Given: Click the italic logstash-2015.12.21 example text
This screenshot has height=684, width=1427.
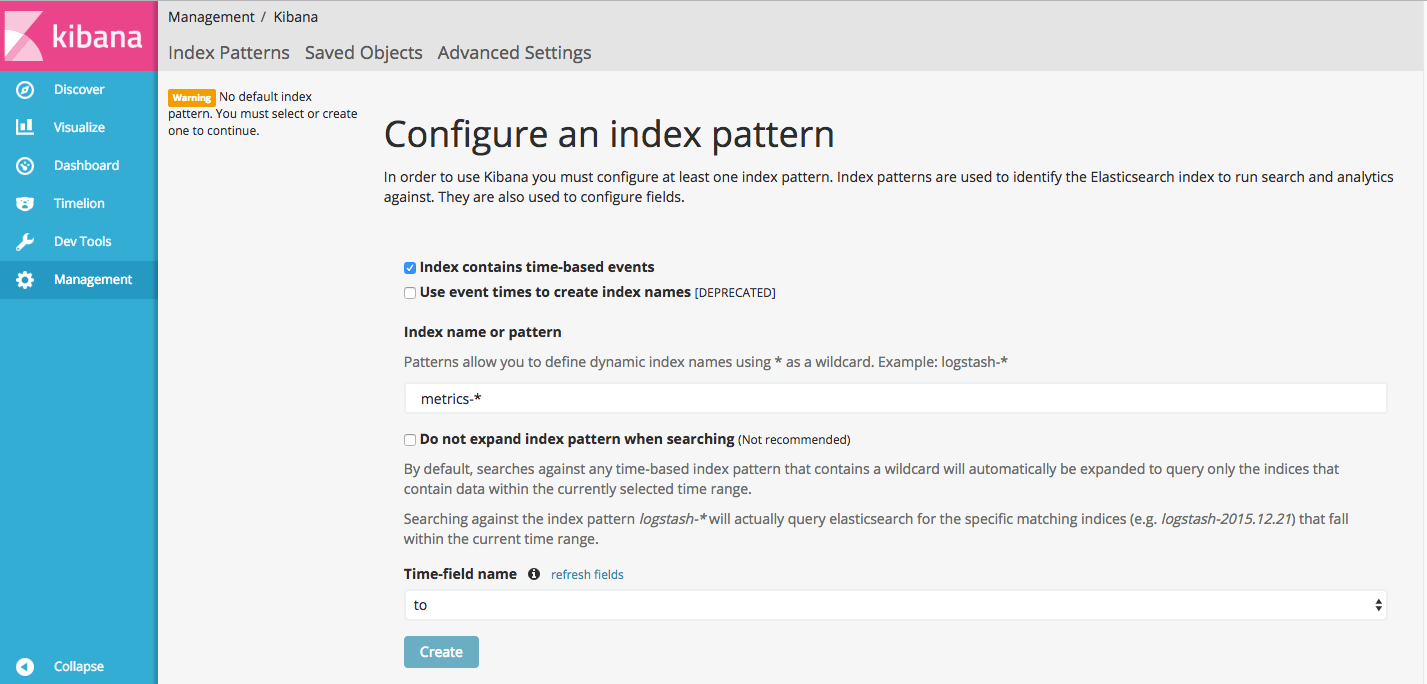Looking at the screenshot, I should 1225,520.
